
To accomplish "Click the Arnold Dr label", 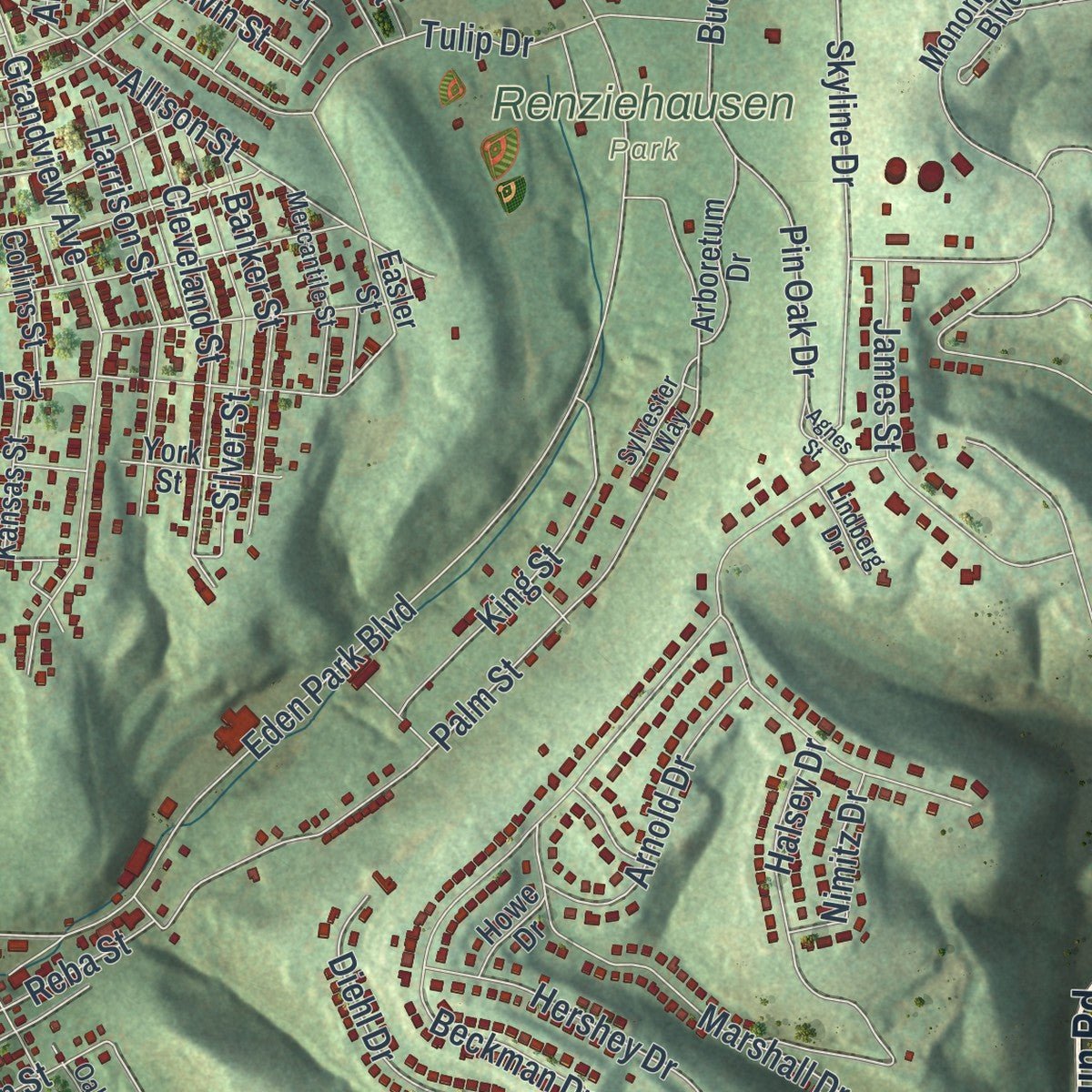I will [x=662, y=824].
